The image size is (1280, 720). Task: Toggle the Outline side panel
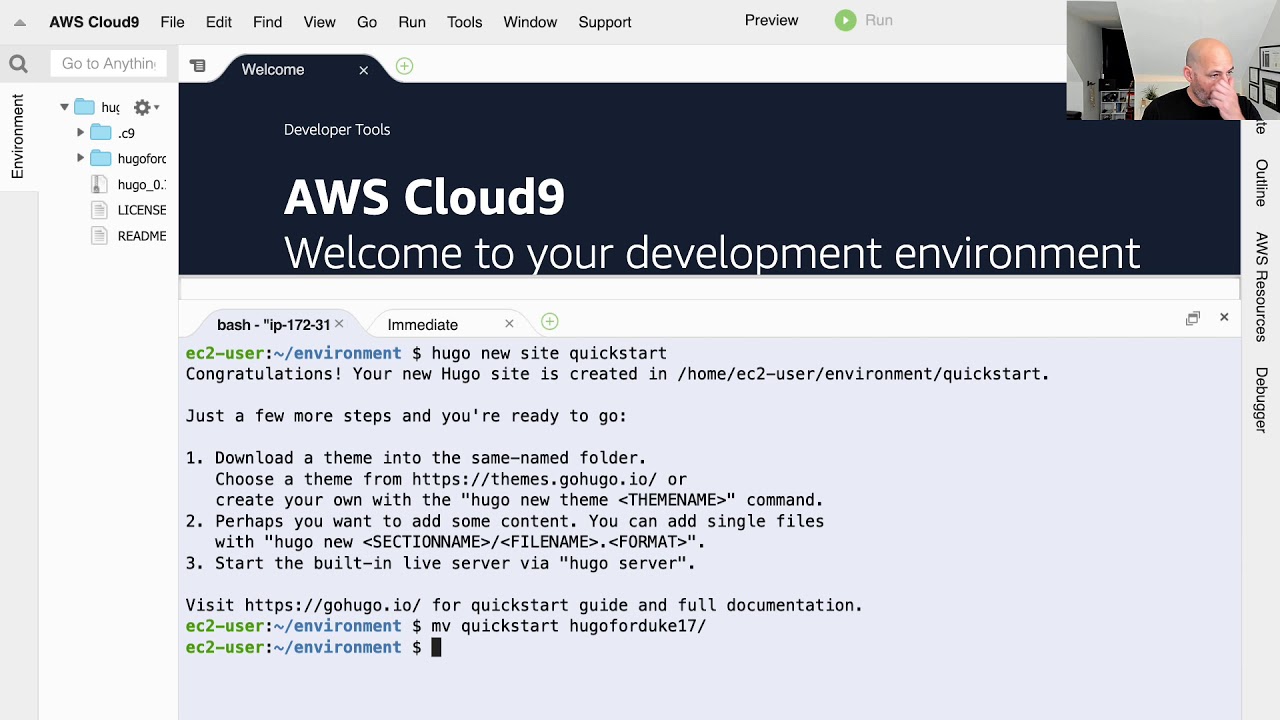click(x=1261, y=183)
